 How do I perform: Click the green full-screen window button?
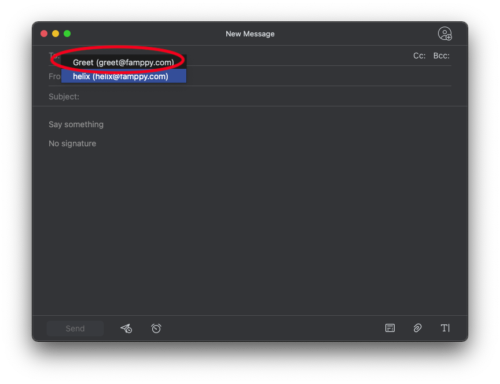(x=67, y=34)
